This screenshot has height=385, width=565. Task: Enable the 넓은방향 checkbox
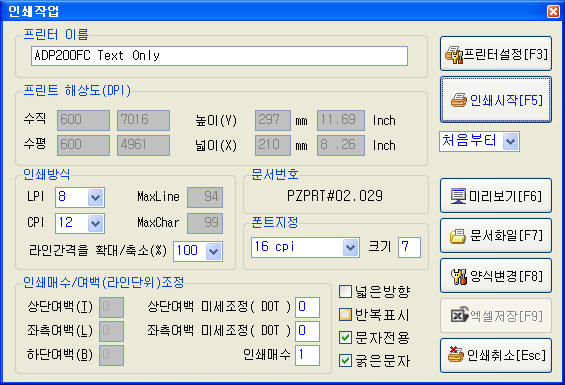pyautogui.click(x=346, y=291)
